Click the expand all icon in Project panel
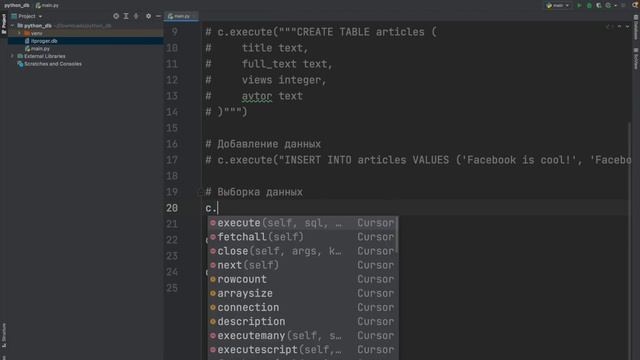This screenshot has width=640, height=360. point(126,16)
